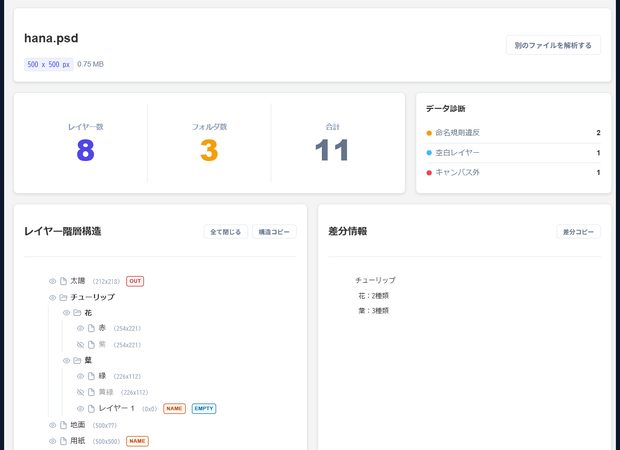Click red dot beside キャンバス外
Viewport: 620px width, 450px height.
pyautogui.click(x=429, y=172)
